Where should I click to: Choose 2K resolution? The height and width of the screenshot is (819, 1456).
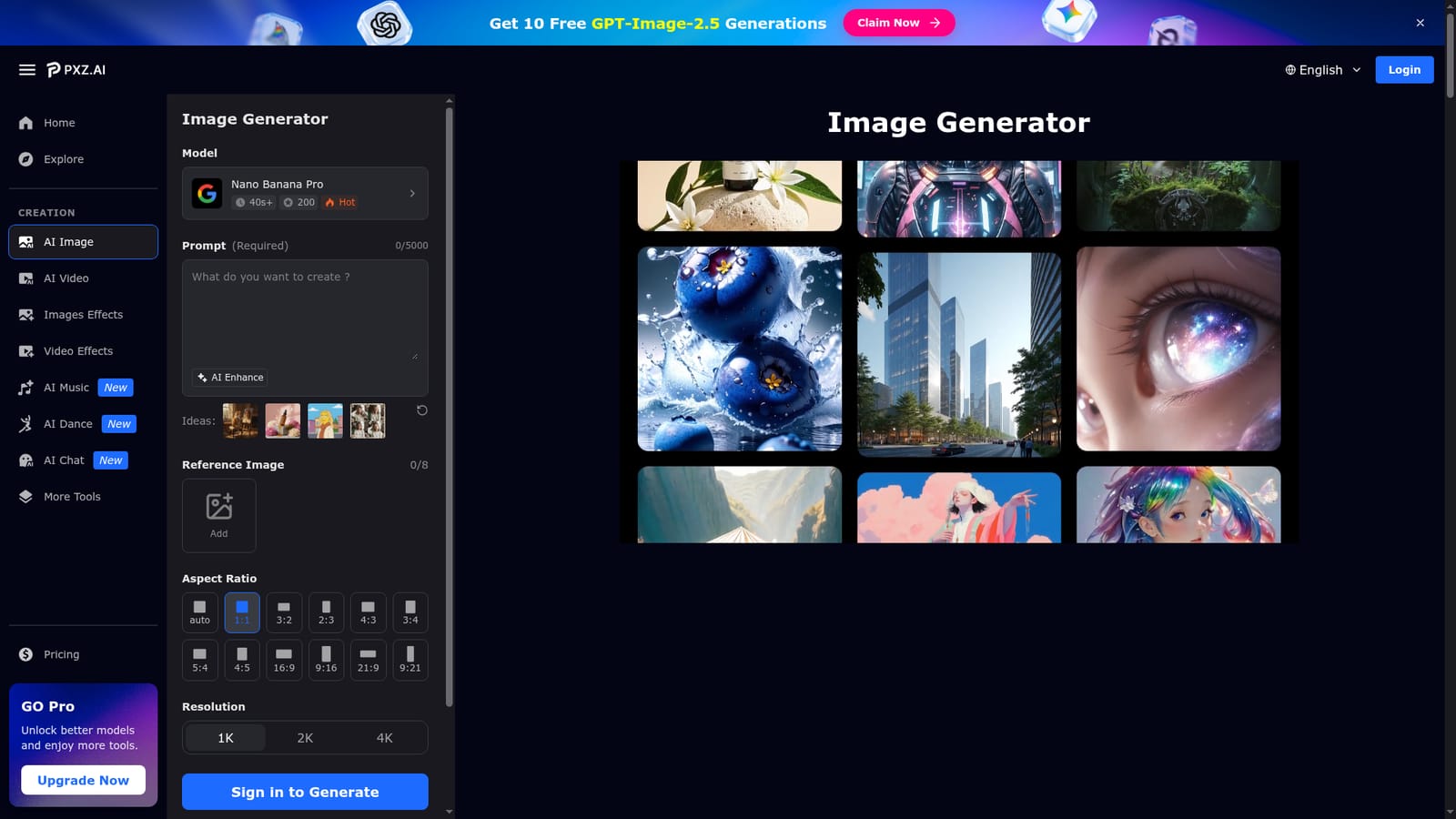coord(305,738)
